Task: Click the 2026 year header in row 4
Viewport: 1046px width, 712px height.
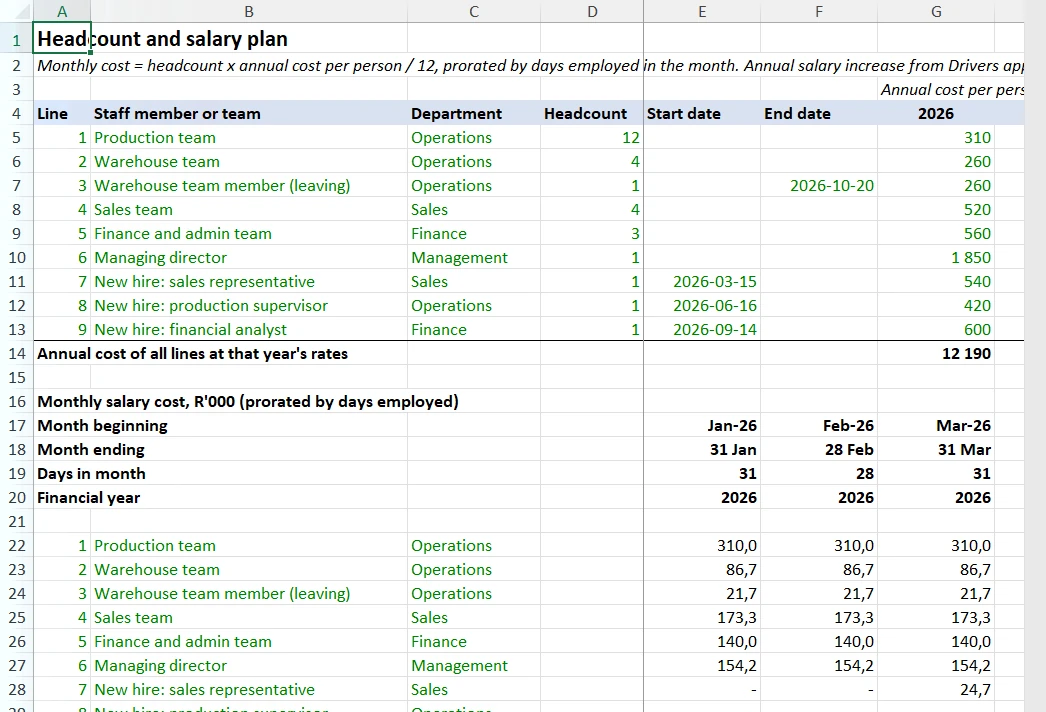Action: [x=936, y=113]
